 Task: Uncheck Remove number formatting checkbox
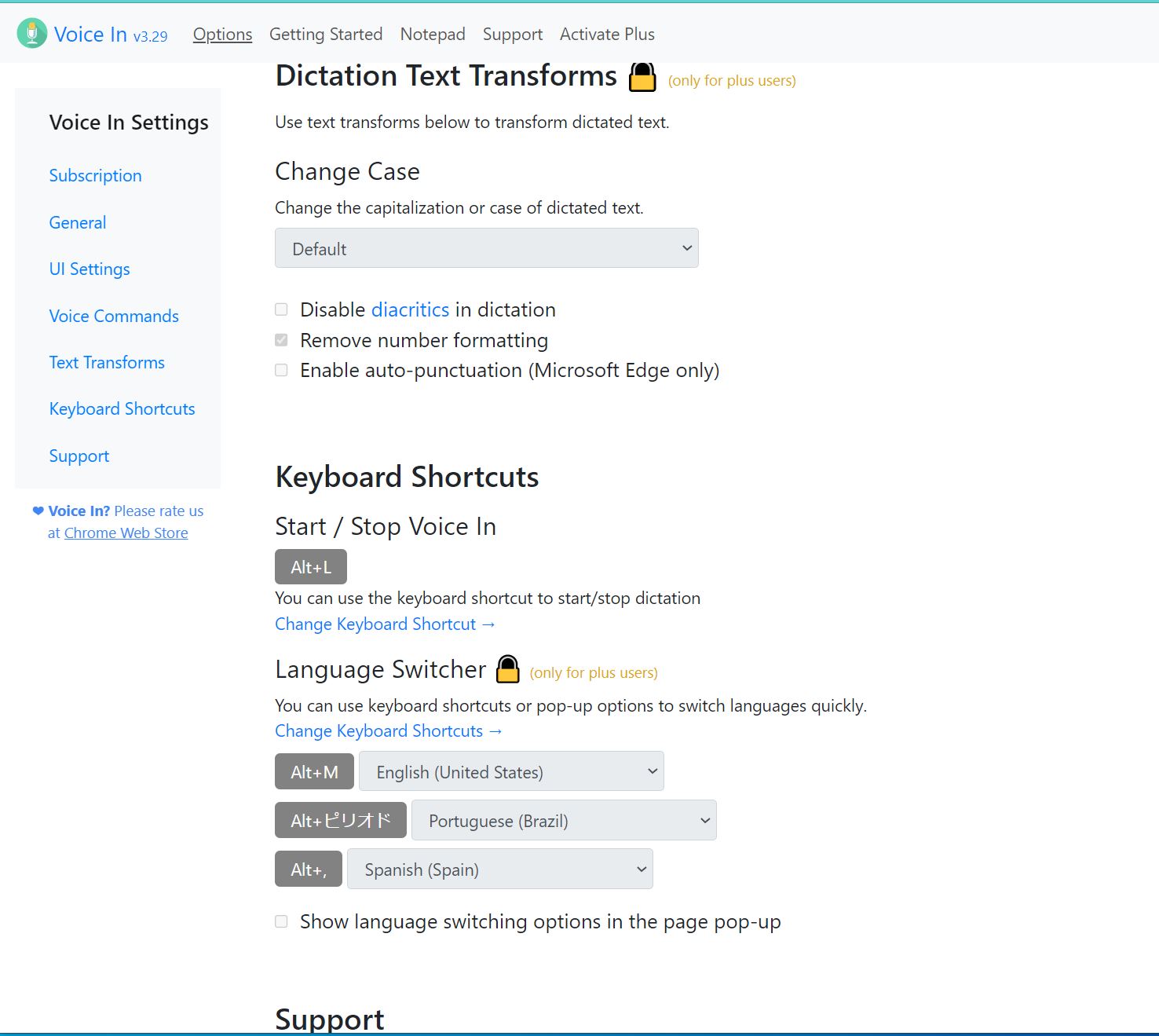281,340
